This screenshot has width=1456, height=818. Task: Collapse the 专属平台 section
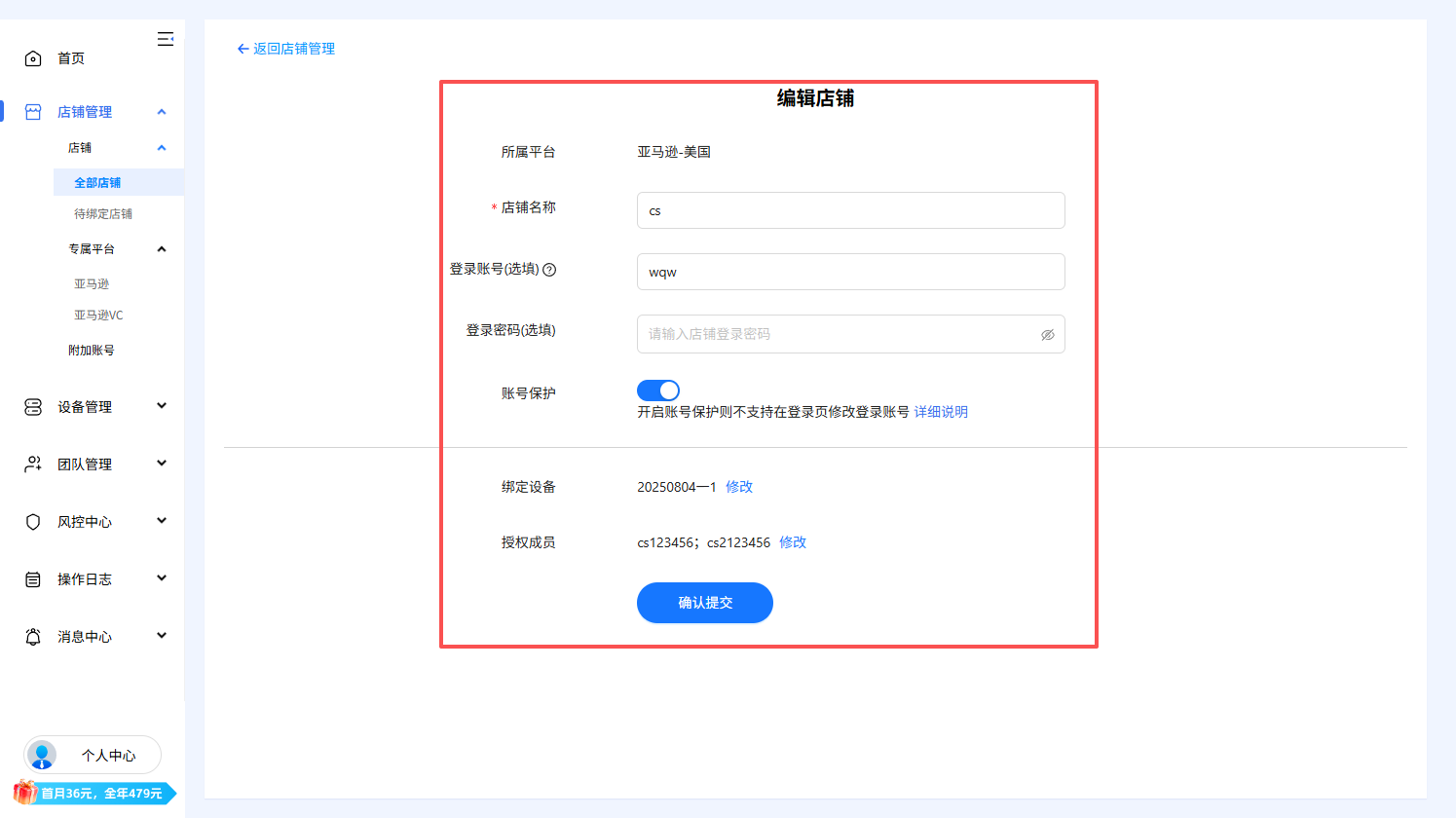point(162,248)
